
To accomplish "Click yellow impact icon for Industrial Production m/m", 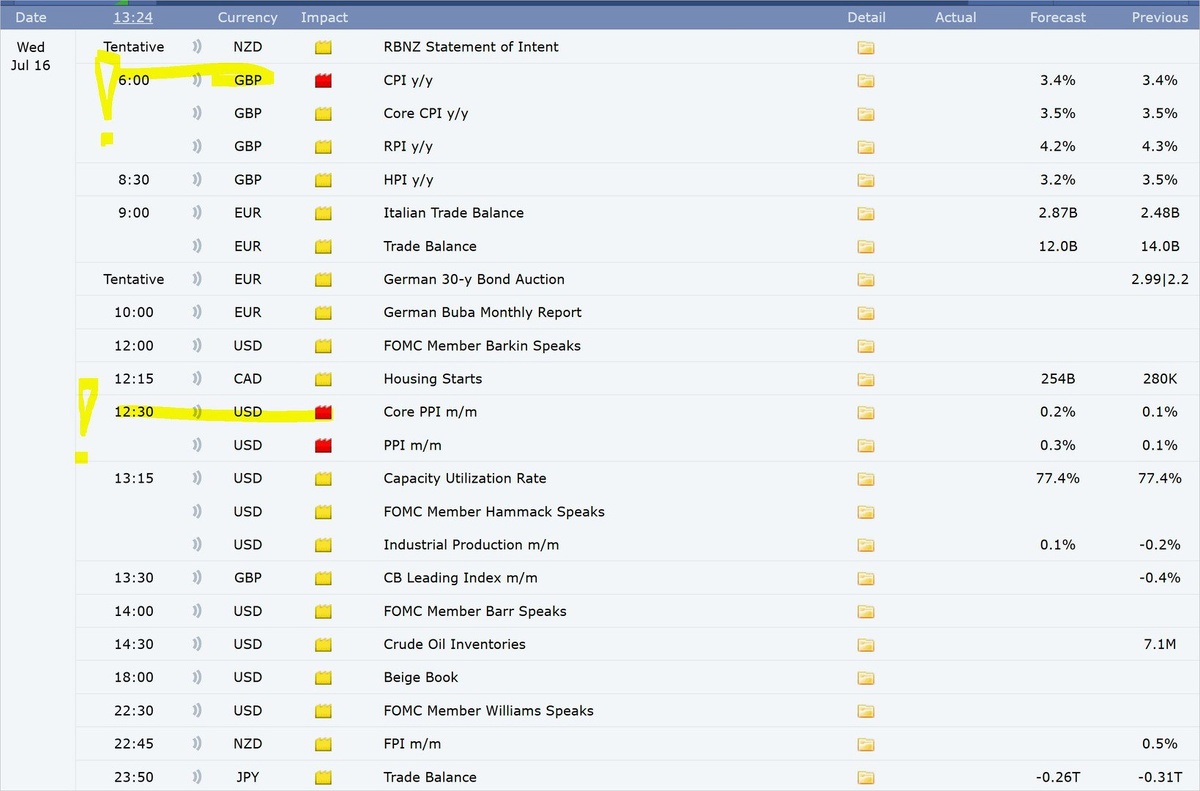I will click(x=323, y=545).
